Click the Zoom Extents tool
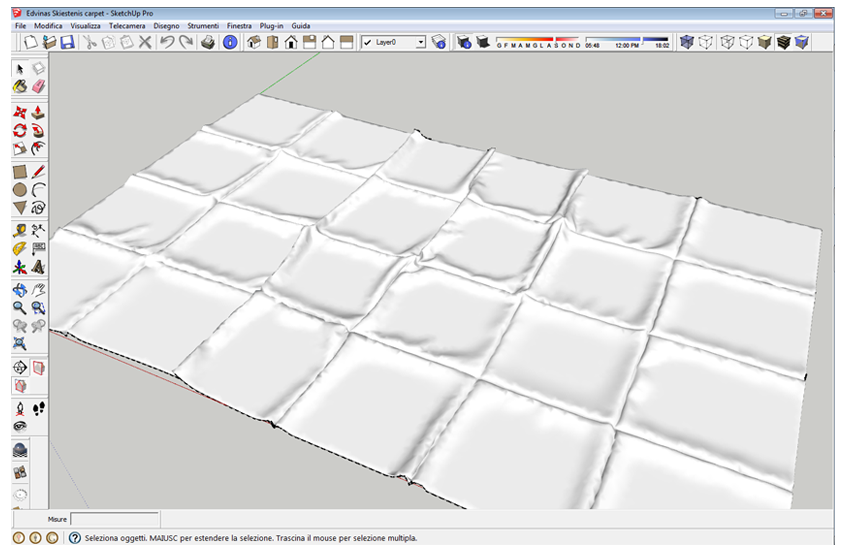The width and height of the screenshot is (850, 555). [20, 344]
